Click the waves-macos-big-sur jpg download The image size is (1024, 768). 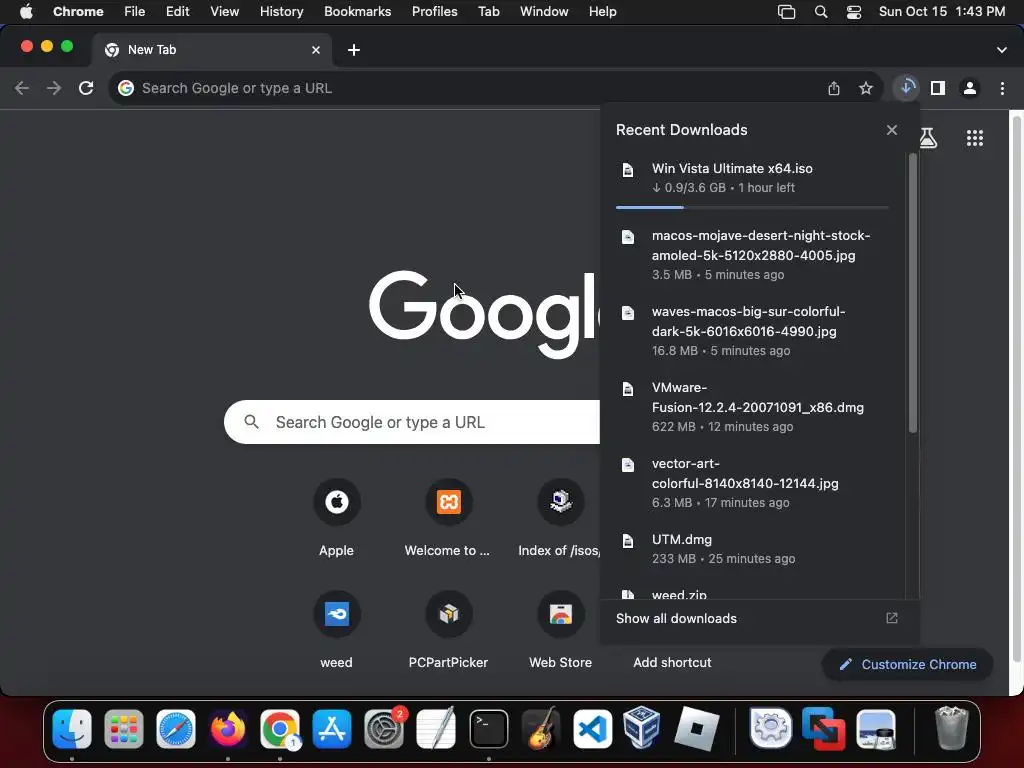tap(752, 330)
